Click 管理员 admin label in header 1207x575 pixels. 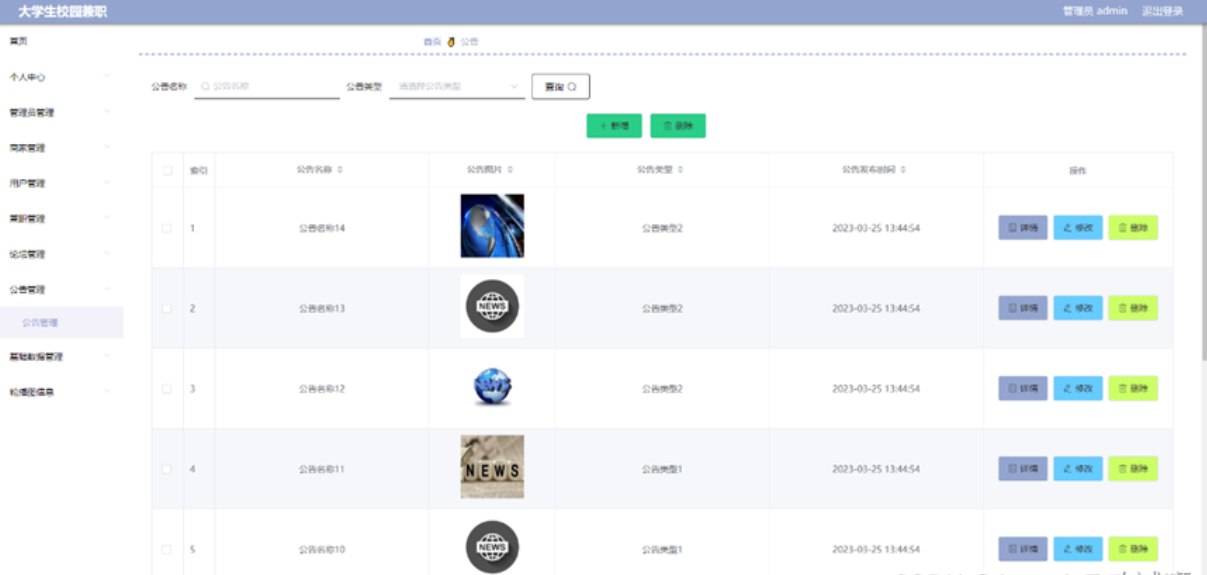1095,11
